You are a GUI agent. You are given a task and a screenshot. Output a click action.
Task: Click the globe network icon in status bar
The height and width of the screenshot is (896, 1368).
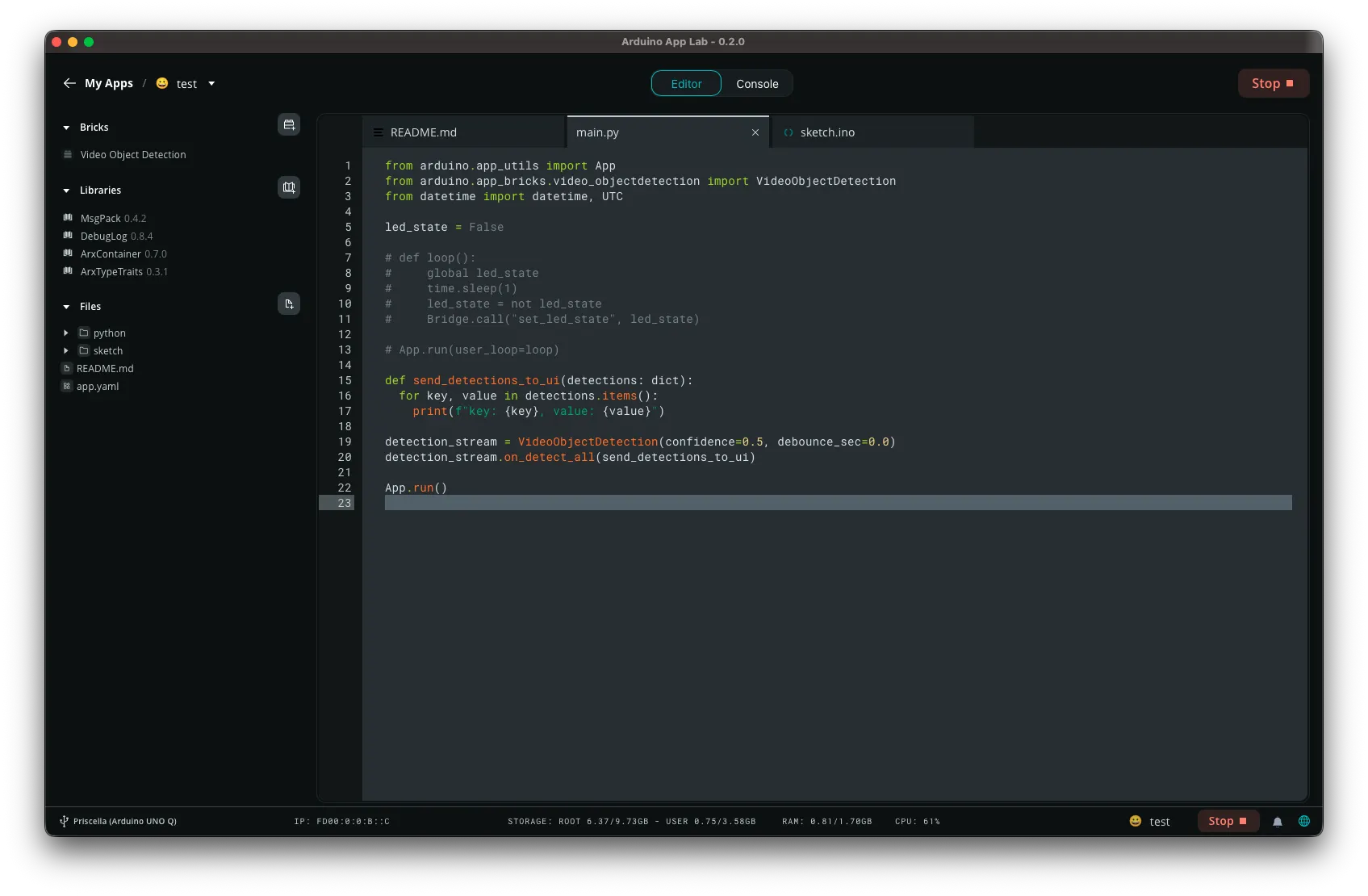coord(1304,821)
